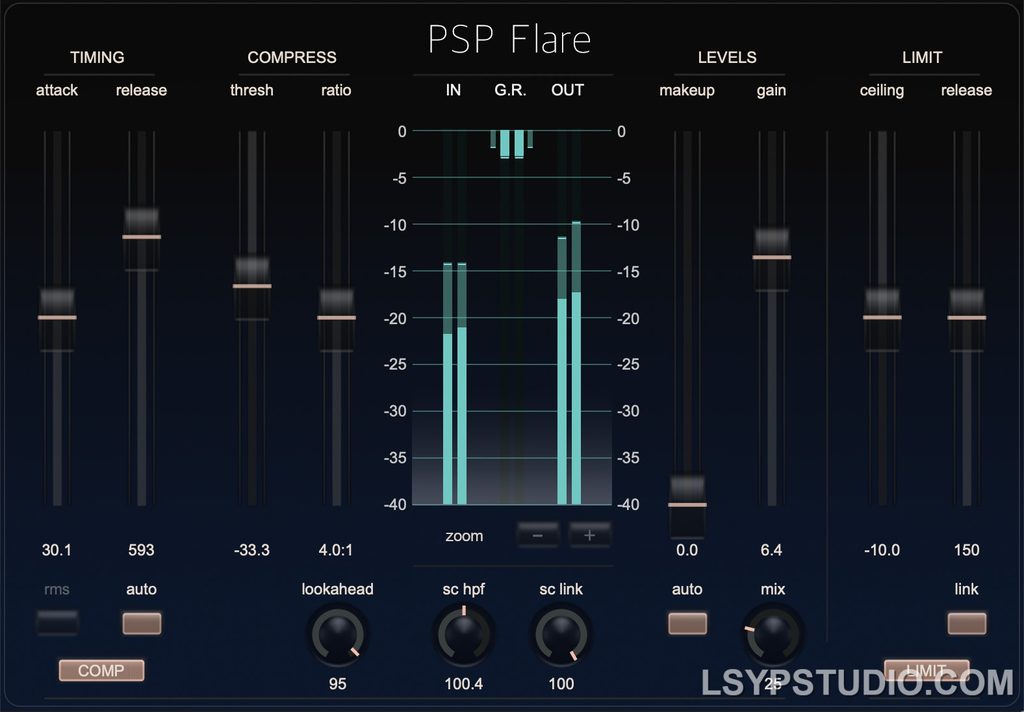Toggle the COMP section on/off button

click(x=101, y=670)
